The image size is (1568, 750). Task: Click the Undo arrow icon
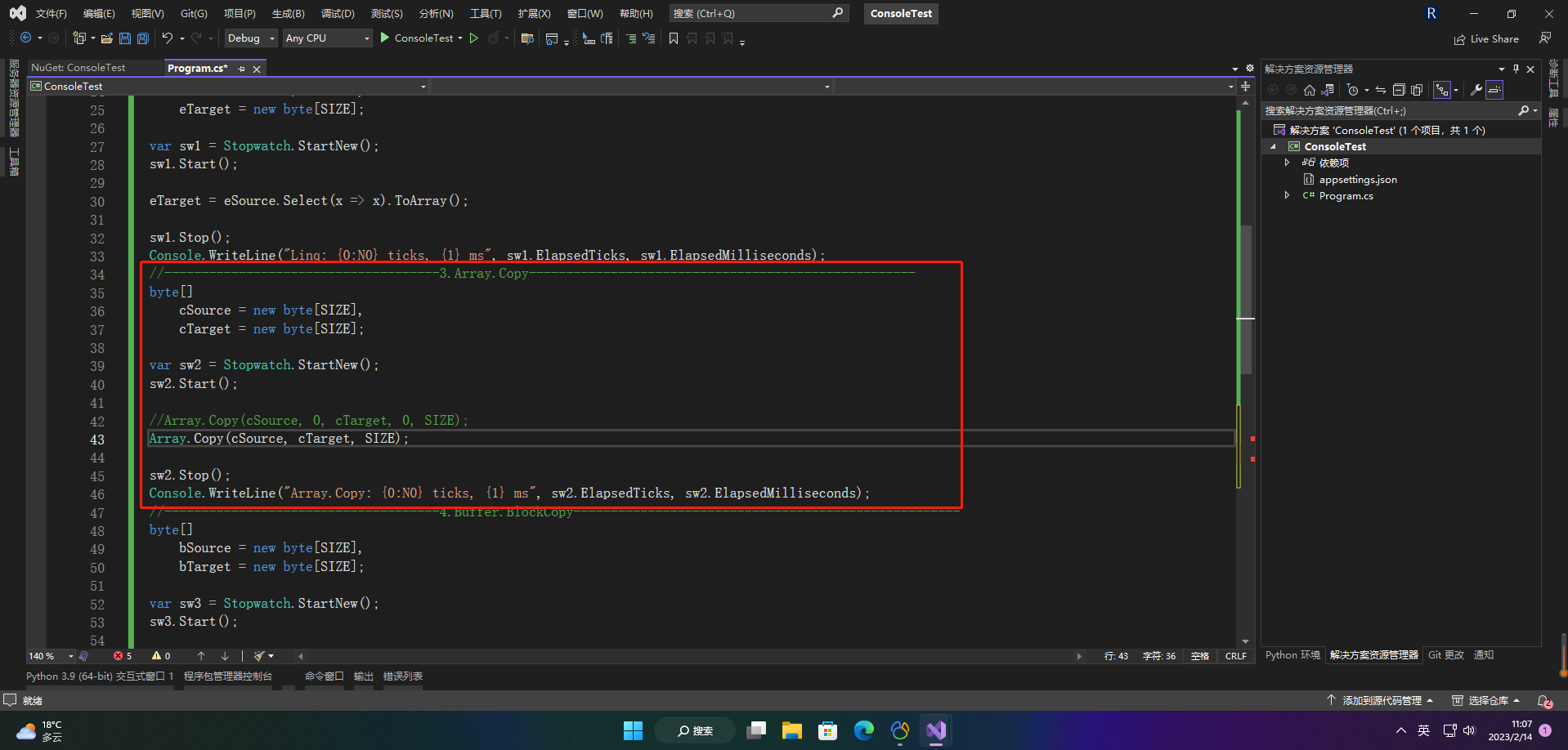[x=168, y=38]
